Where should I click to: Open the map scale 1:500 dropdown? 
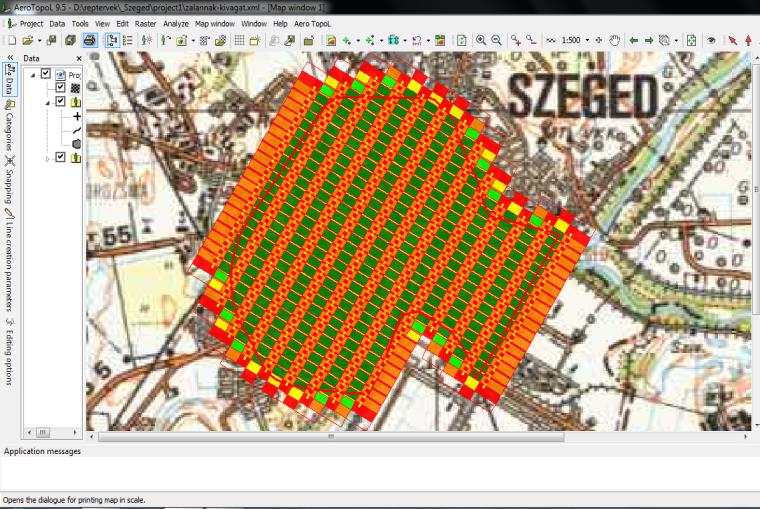click(x=587, y=41)
